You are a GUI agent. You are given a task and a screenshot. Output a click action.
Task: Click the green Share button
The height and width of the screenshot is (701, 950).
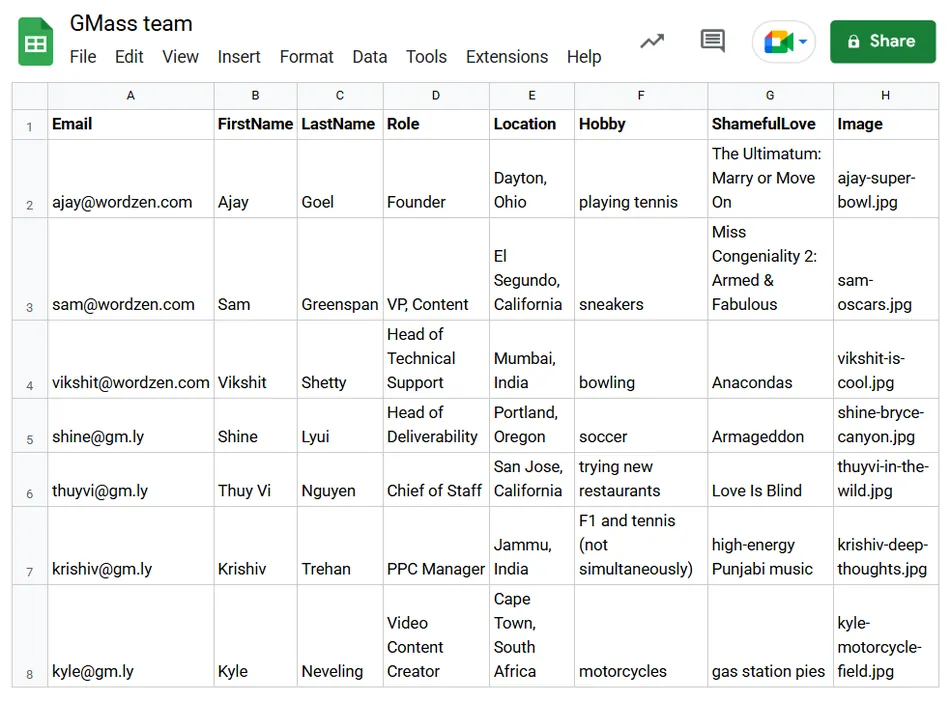[x=883, y=41]
